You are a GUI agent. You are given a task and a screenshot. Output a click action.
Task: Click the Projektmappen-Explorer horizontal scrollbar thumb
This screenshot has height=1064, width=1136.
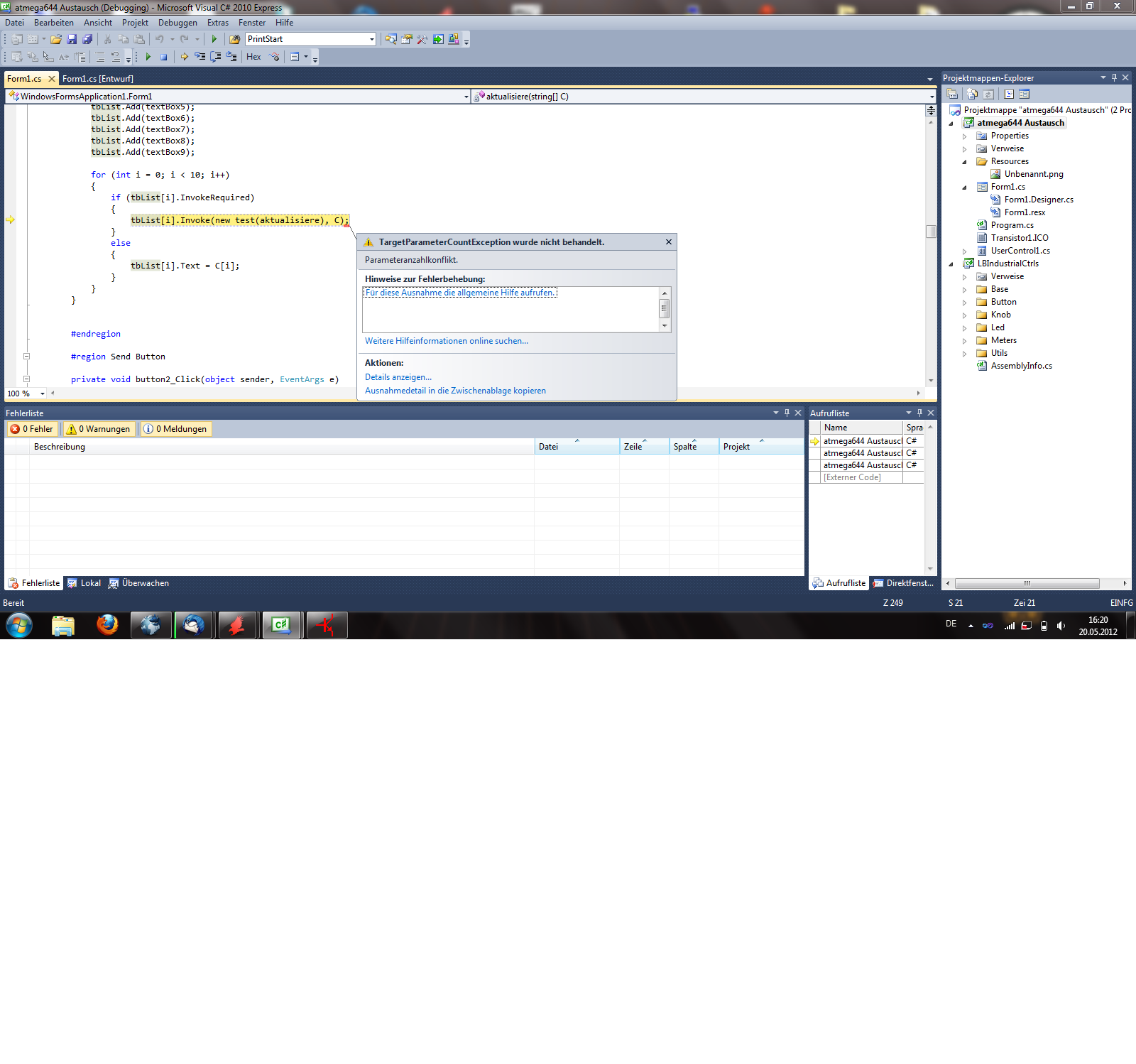click(x=1027, y=584)
